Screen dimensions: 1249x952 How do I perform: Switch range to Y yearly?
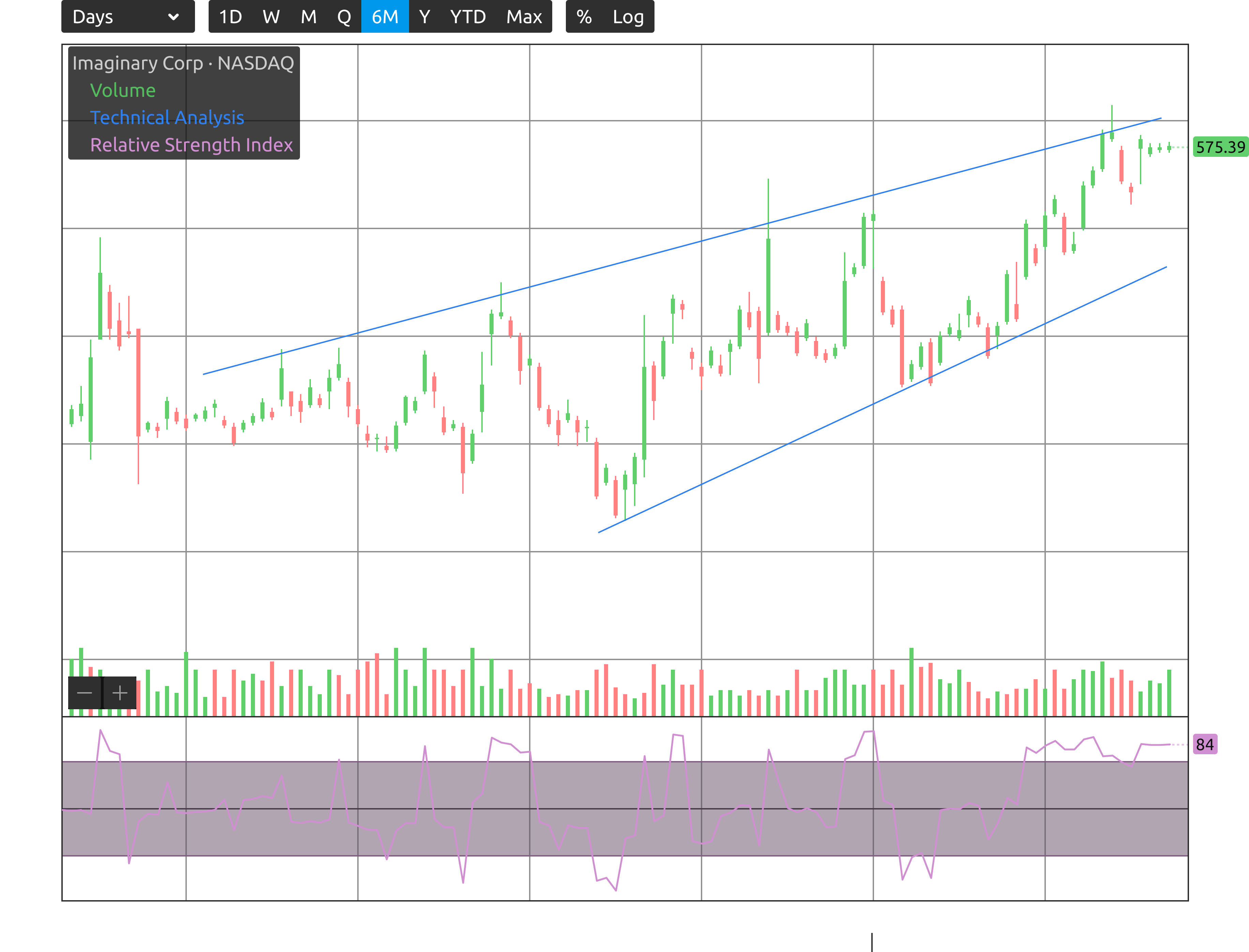click(x=424, y=17)
